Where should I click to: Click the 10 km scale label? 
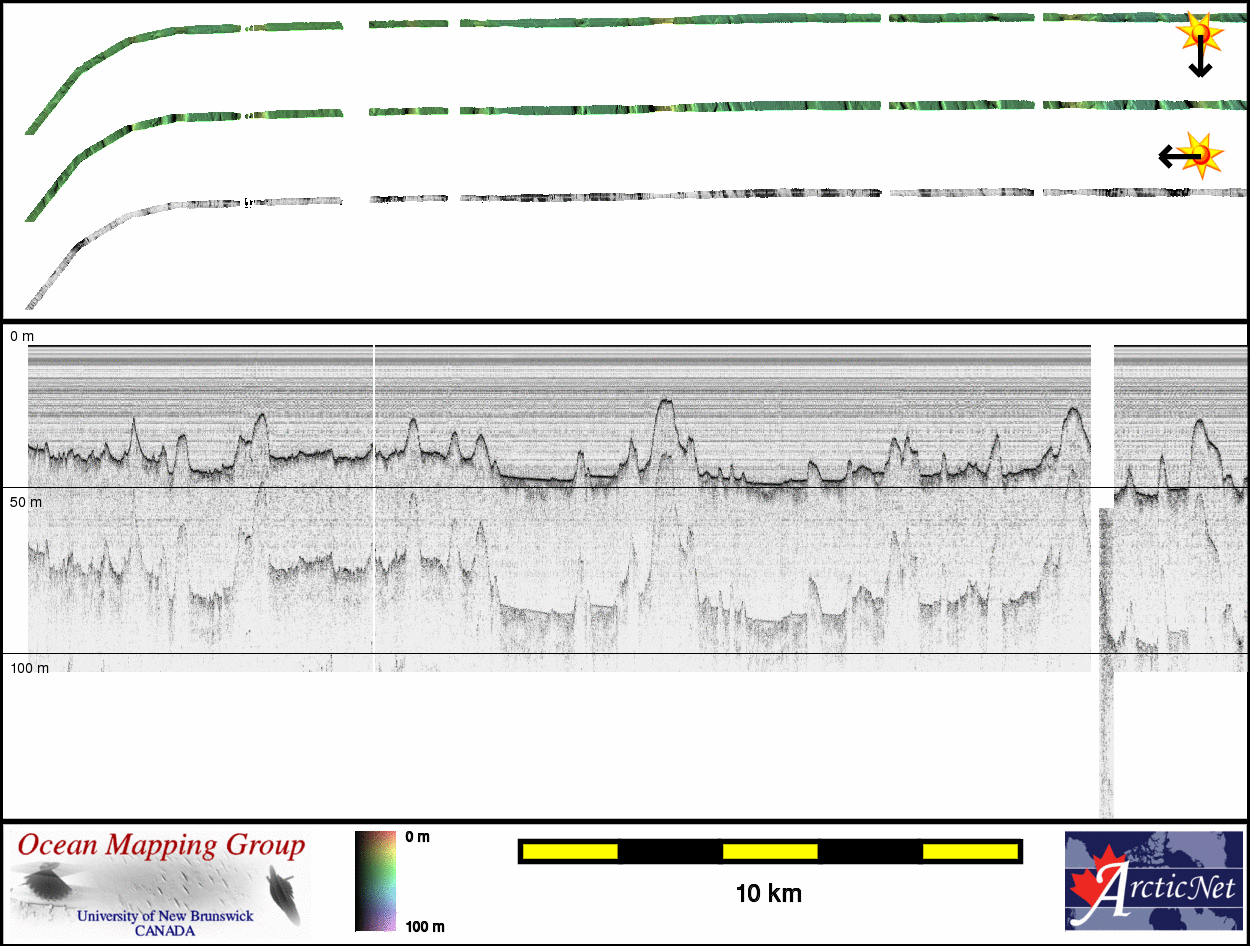tap(768, 894)
